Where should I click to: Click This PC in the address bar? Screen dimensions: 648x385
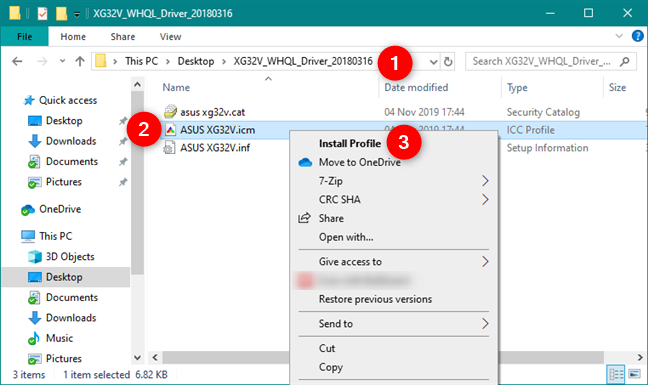[141, 61]
